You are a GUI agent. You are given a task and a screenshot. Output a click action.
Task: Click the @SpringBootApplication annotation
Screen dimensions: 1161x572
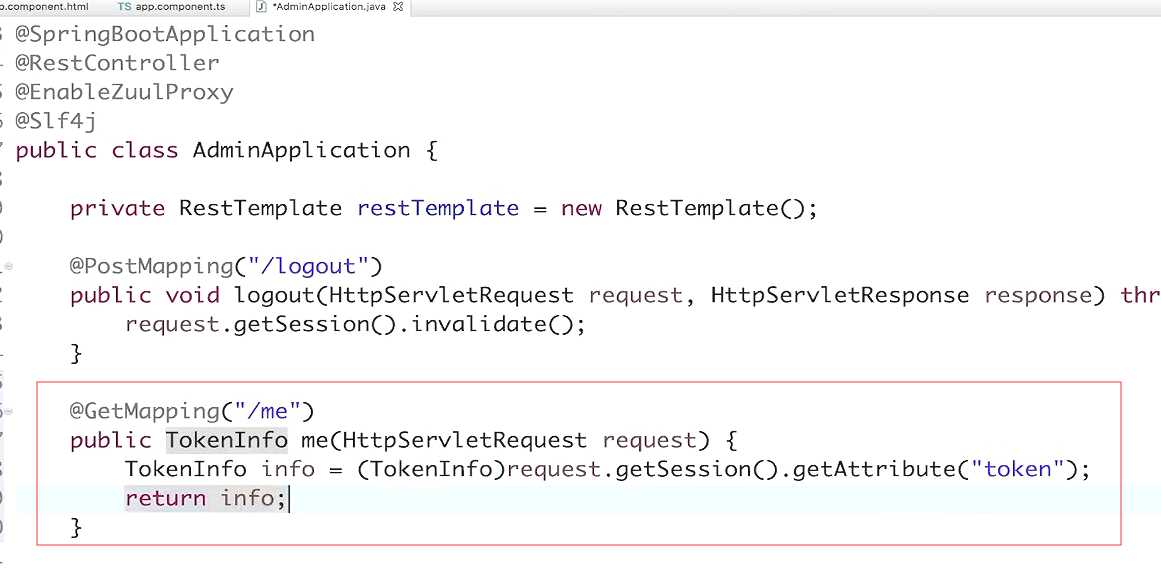point(165,34)
